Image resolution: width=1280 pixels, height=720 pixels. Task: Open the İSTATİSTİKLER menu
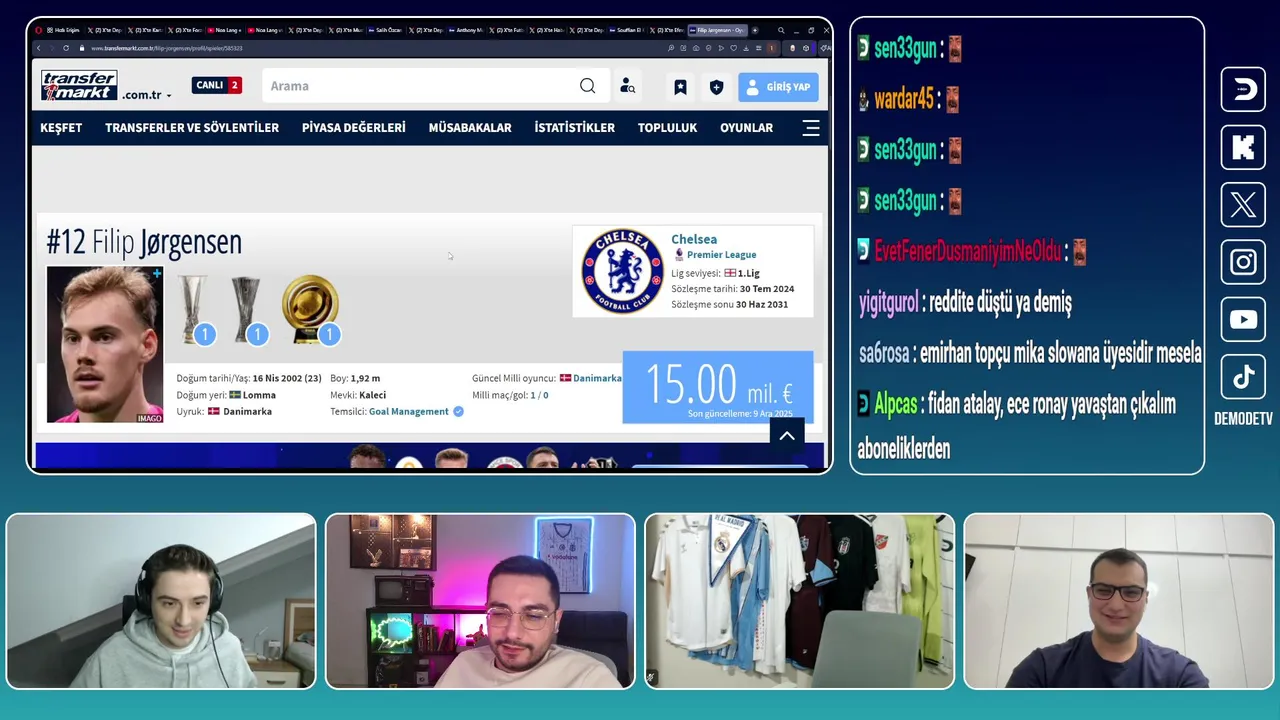574,128
